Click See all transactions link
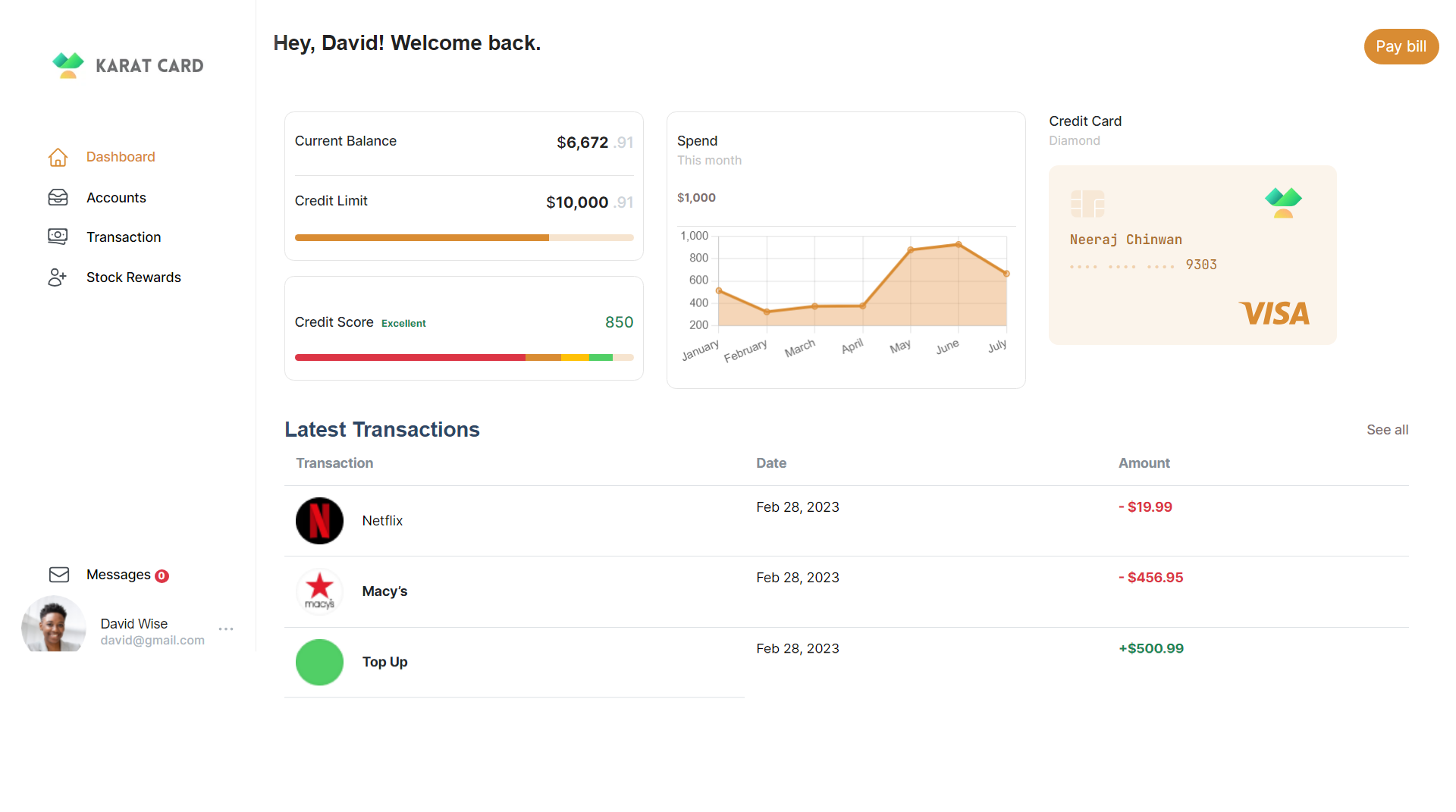1456x812 pixels. coord(1387,430)
